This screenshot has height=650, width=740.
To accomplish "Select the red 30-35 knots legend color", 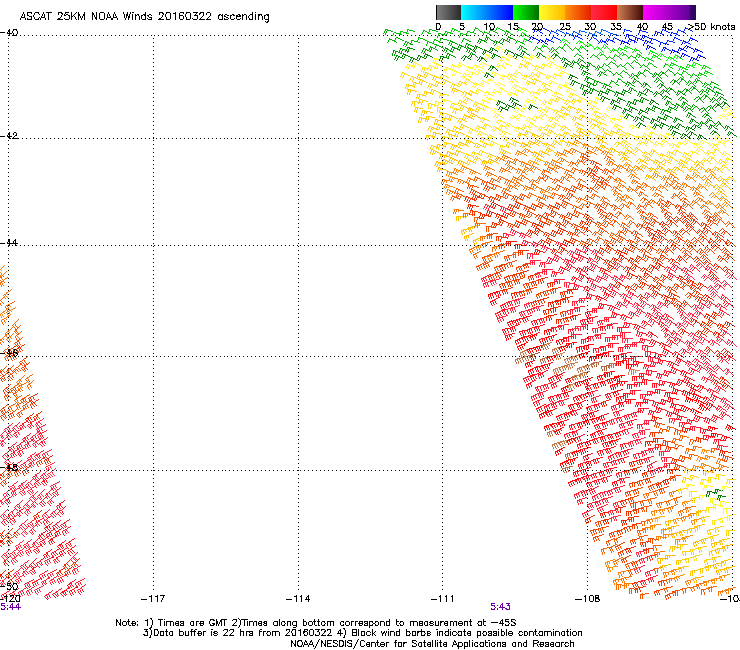I will tap(604, 12).
